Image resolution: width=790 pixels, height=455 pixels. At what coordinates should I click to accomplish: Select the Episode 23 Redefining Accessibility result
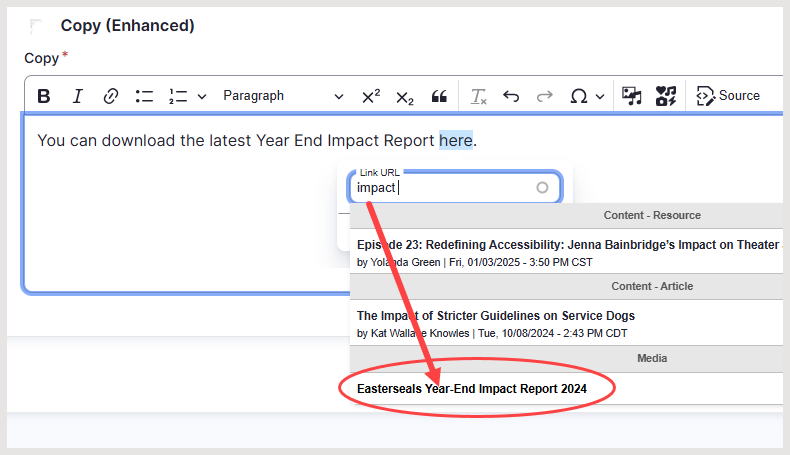pos(566,252)
